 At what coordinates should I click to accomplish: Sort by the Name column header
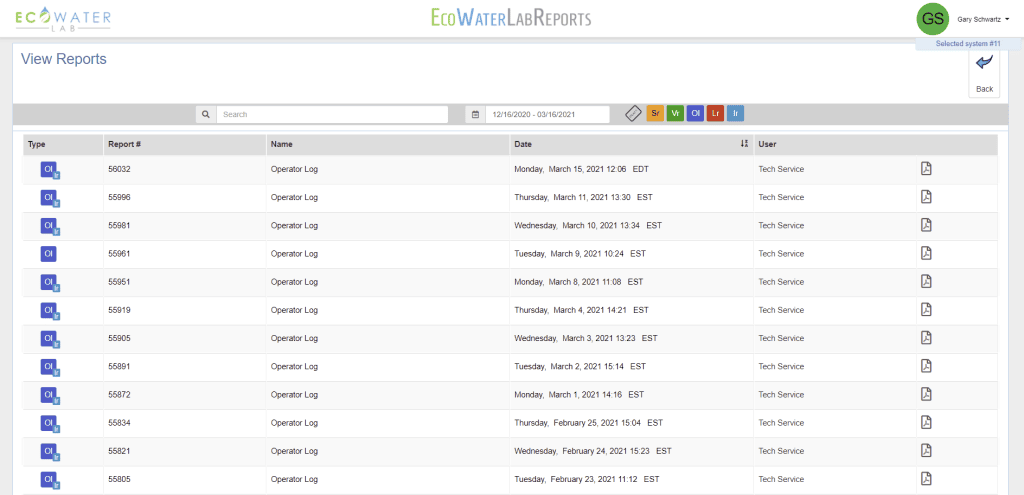coord(388,144)
